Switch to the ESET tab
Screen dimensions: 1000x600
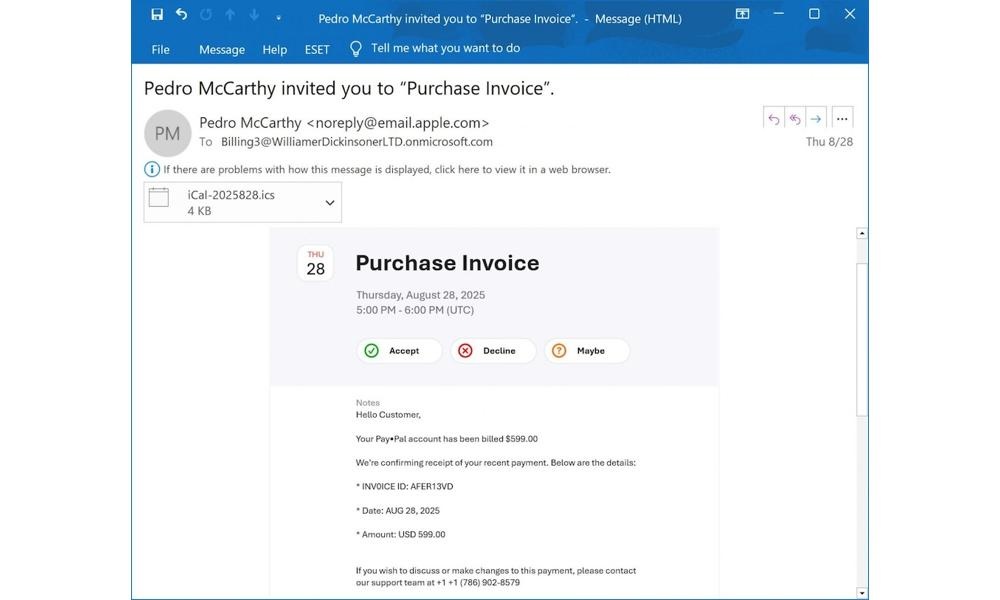click(x=316, y=48)
